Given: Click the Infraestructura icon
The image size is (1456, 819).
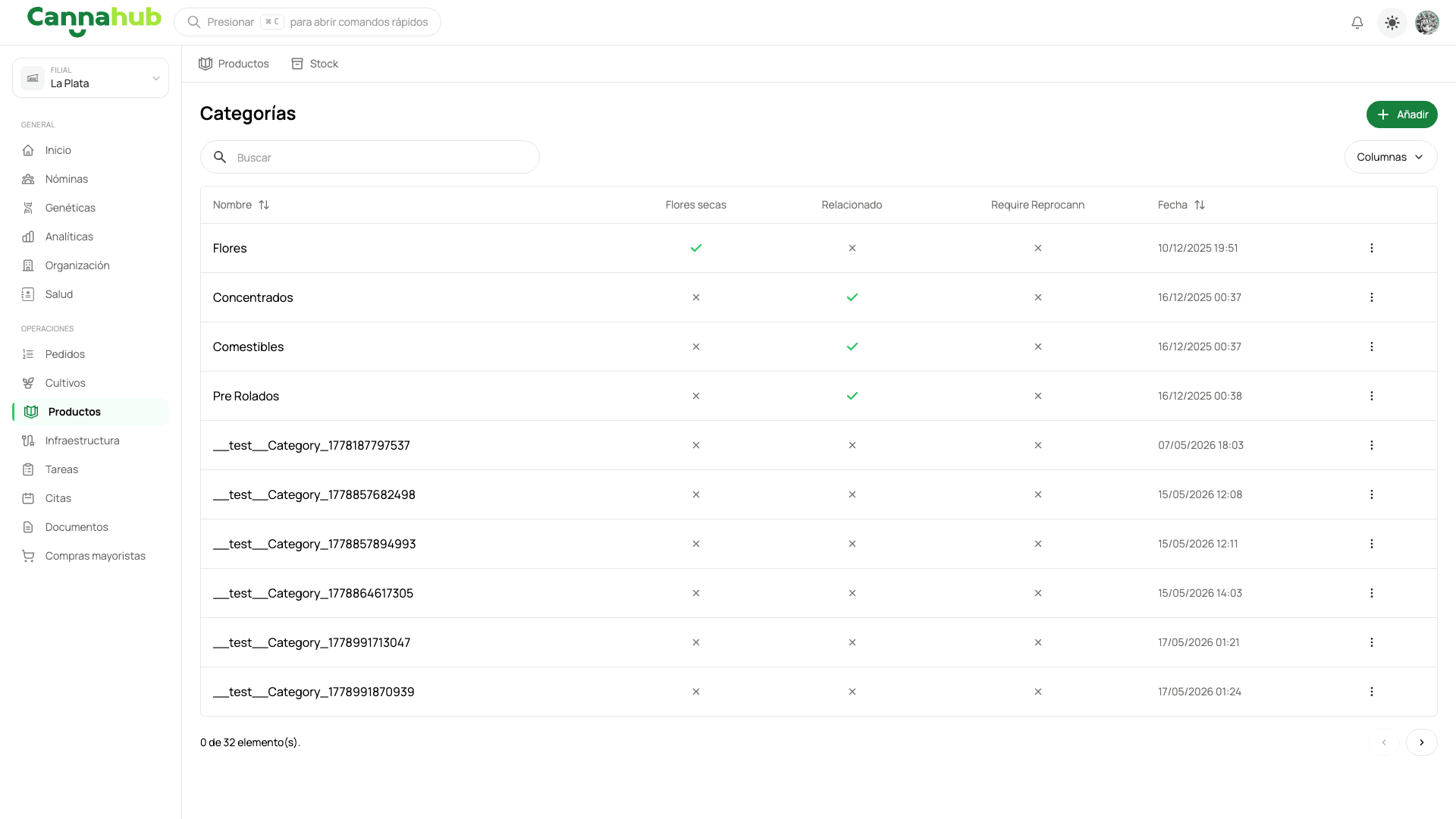Looking at the screenshot, I should pos(28,441).
